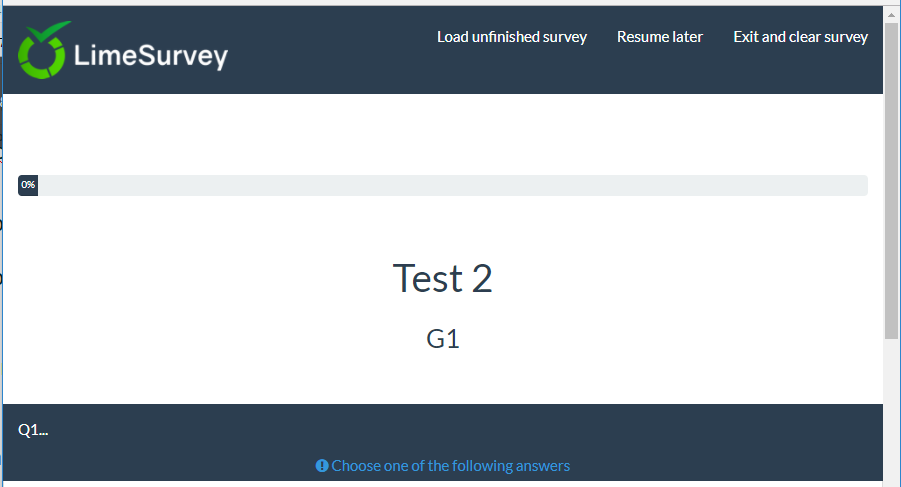
Task: Click the Choose one of the following answers hint
Action: pyautogui.click(x=451, y=466)
